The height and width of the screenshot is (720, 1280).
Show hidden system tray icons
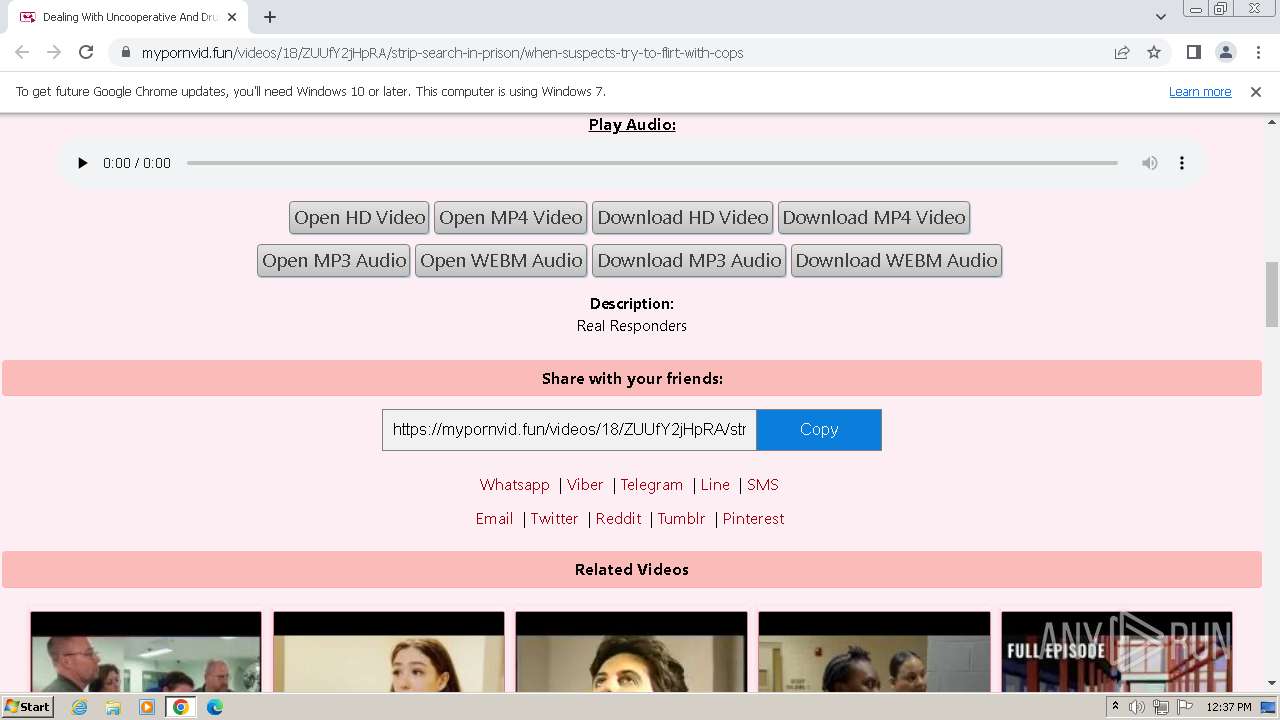click(x=1115, y=707)
